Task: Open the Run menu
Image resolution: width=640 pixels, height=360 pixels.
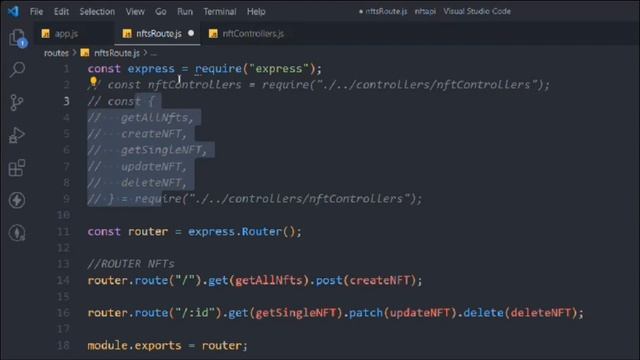Action: [x=185, y=11]
